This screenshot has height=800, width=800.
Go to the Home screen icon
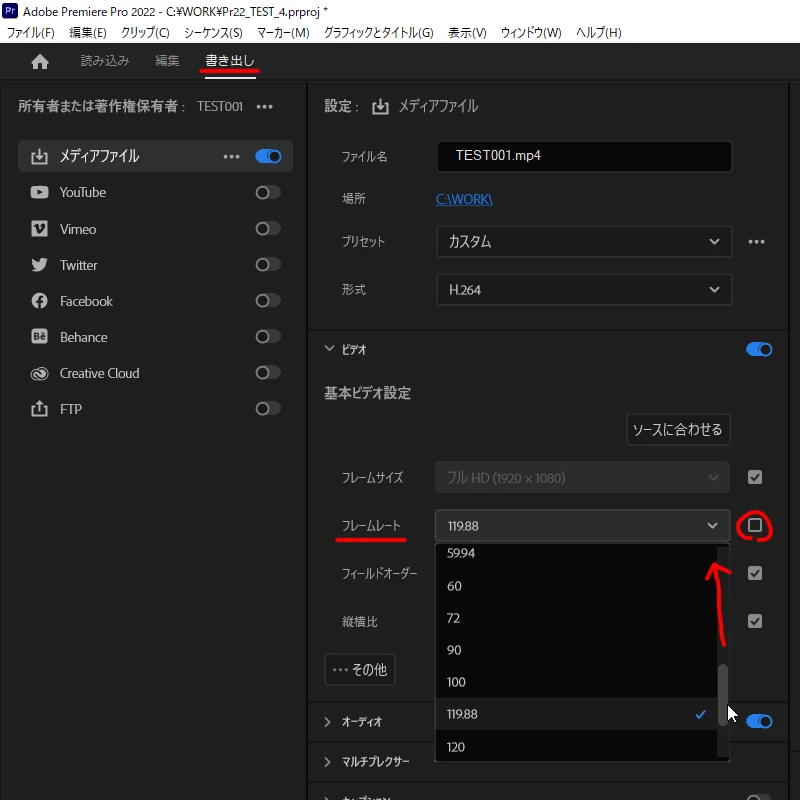click(40, 62)
